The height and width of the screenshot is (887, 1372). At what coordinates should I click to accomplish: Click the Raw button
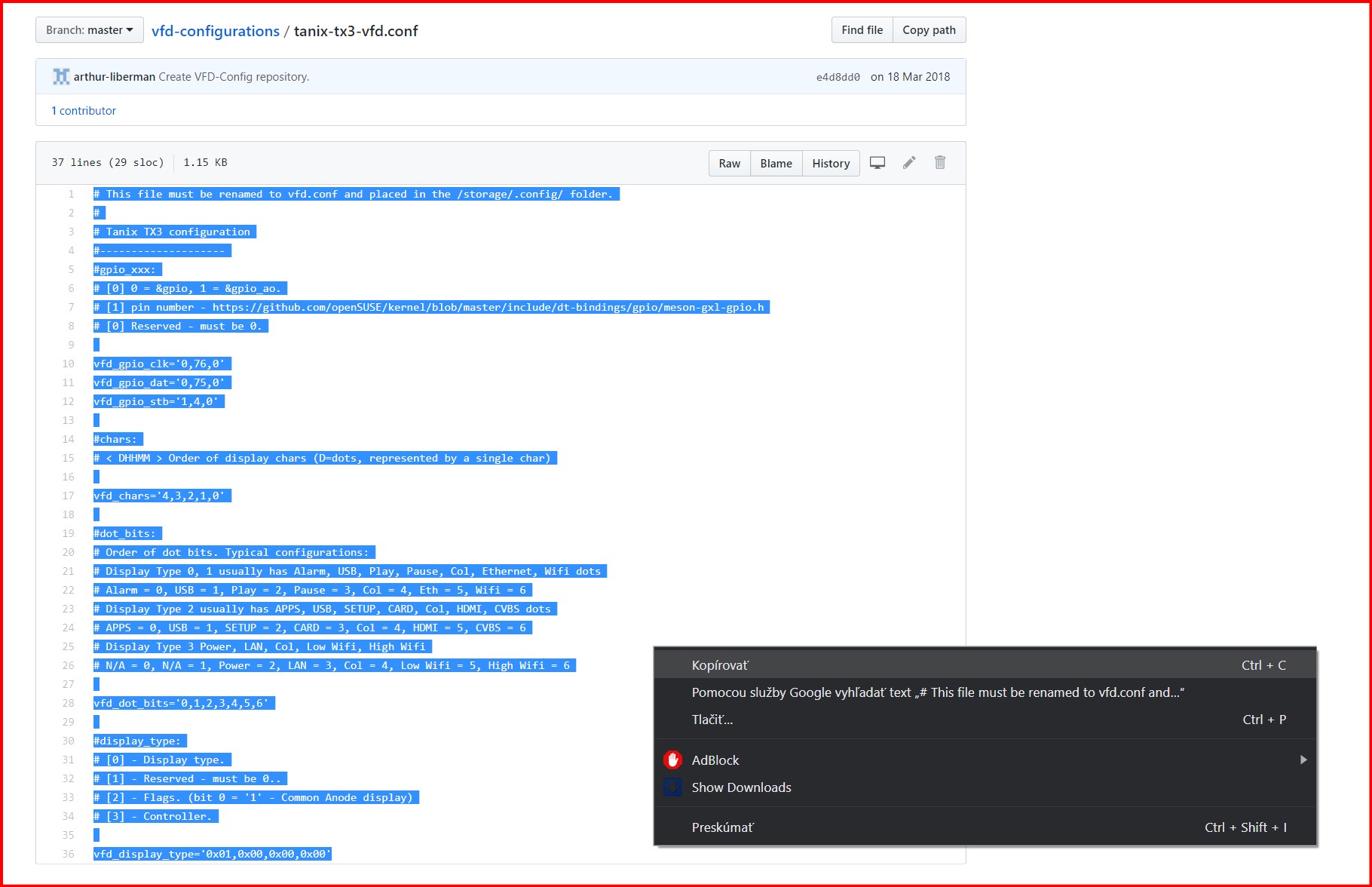pos(729,164)
